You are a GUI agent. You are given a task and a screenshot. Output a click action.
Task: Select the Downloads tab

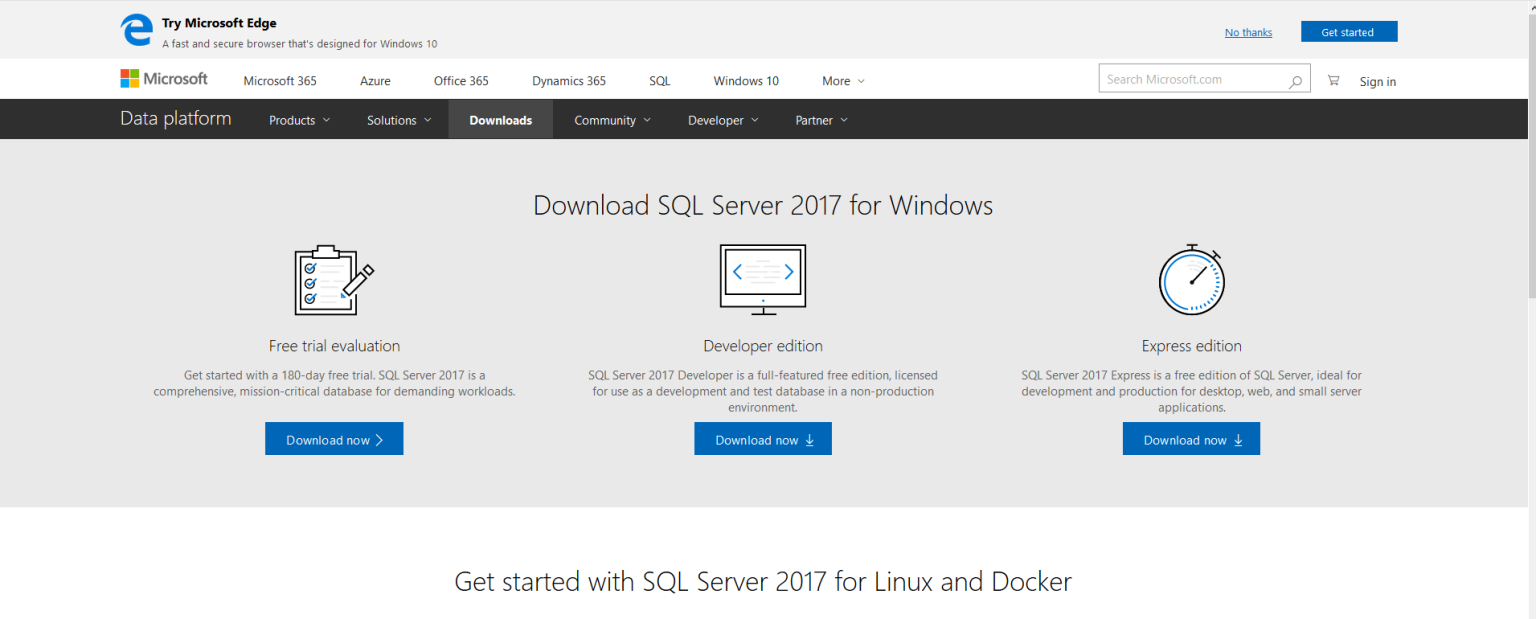point(500,120)
